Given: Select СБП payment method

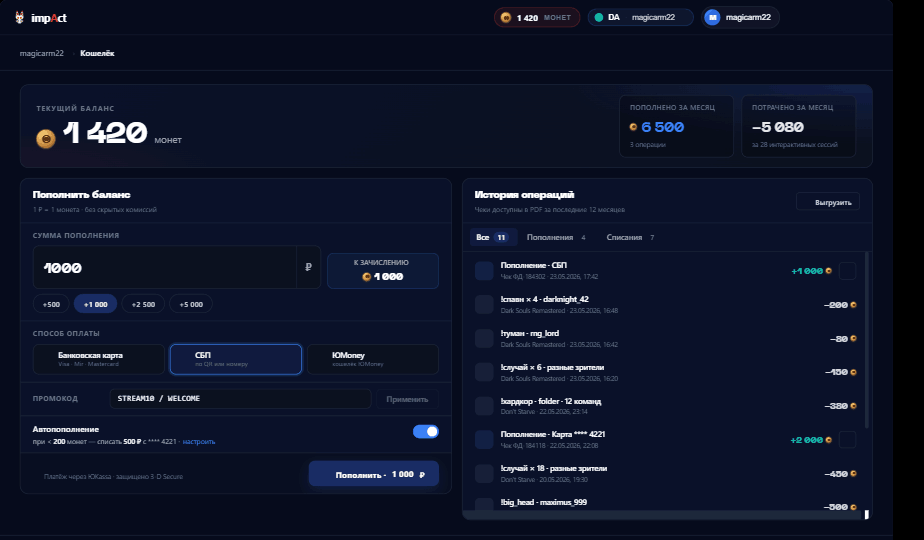Looking at the screenshot, I should 236,359.
